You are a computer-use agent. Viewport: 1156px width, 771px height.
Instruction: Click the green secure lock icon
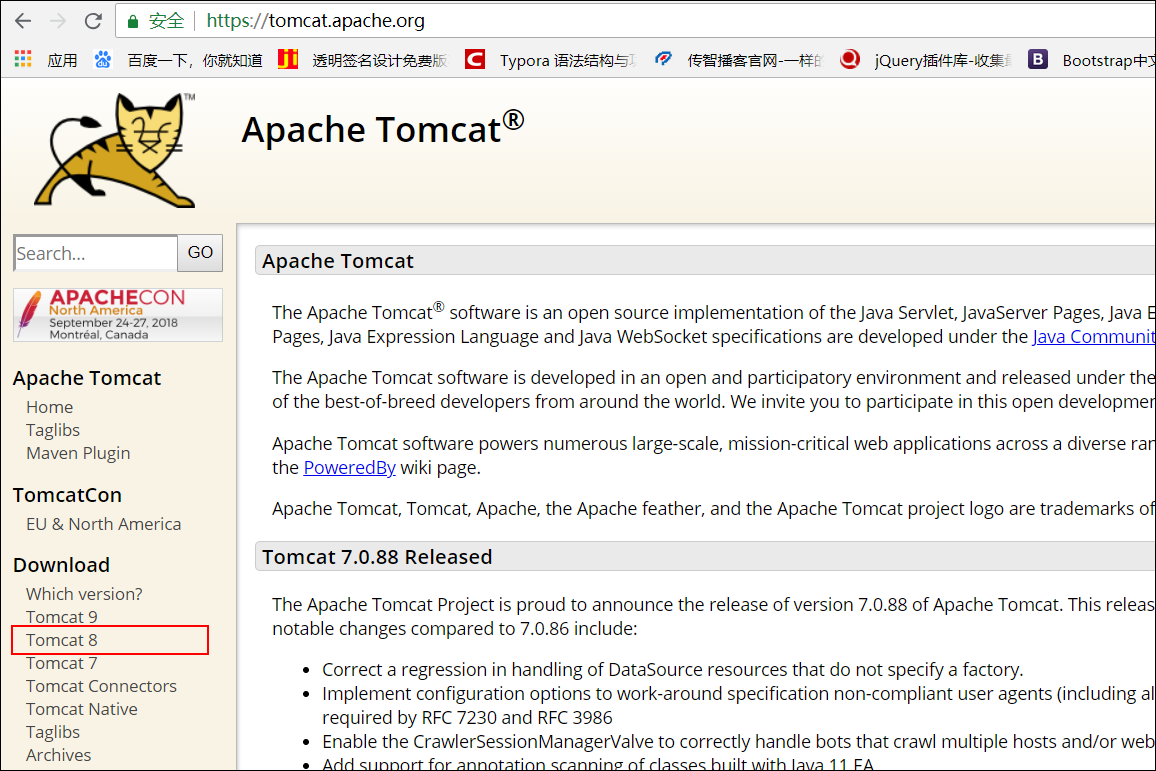(133, 21)
